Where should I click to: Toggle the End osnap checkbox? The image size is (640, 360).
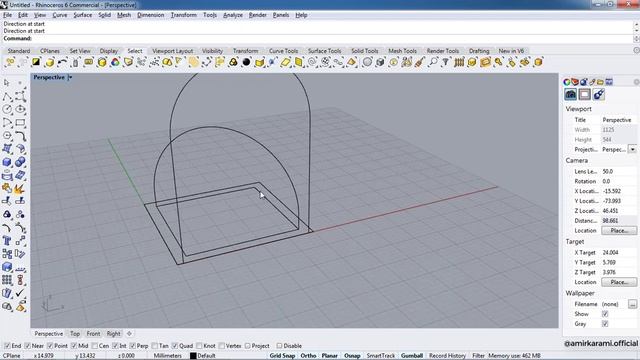point(7,346)
